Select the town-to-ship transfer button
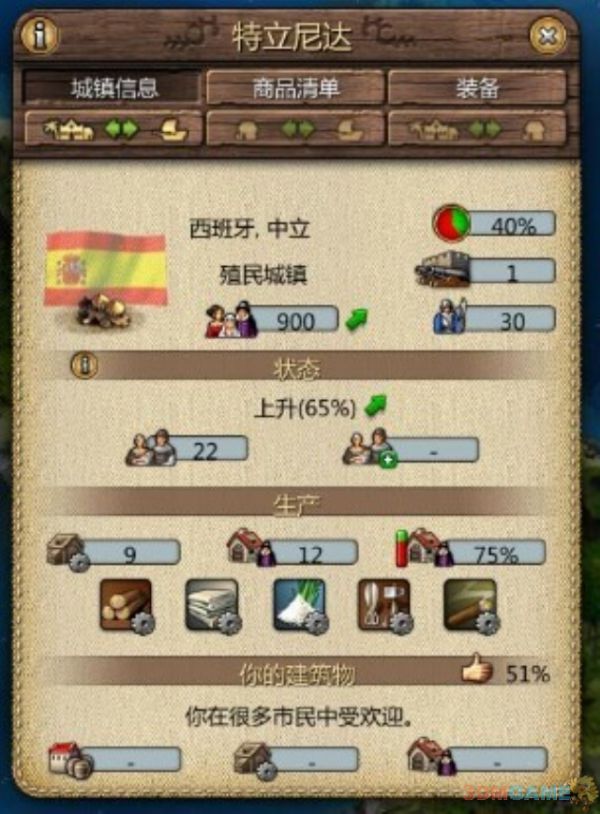The height and width of the screenshot is (814, 600). 113,128
